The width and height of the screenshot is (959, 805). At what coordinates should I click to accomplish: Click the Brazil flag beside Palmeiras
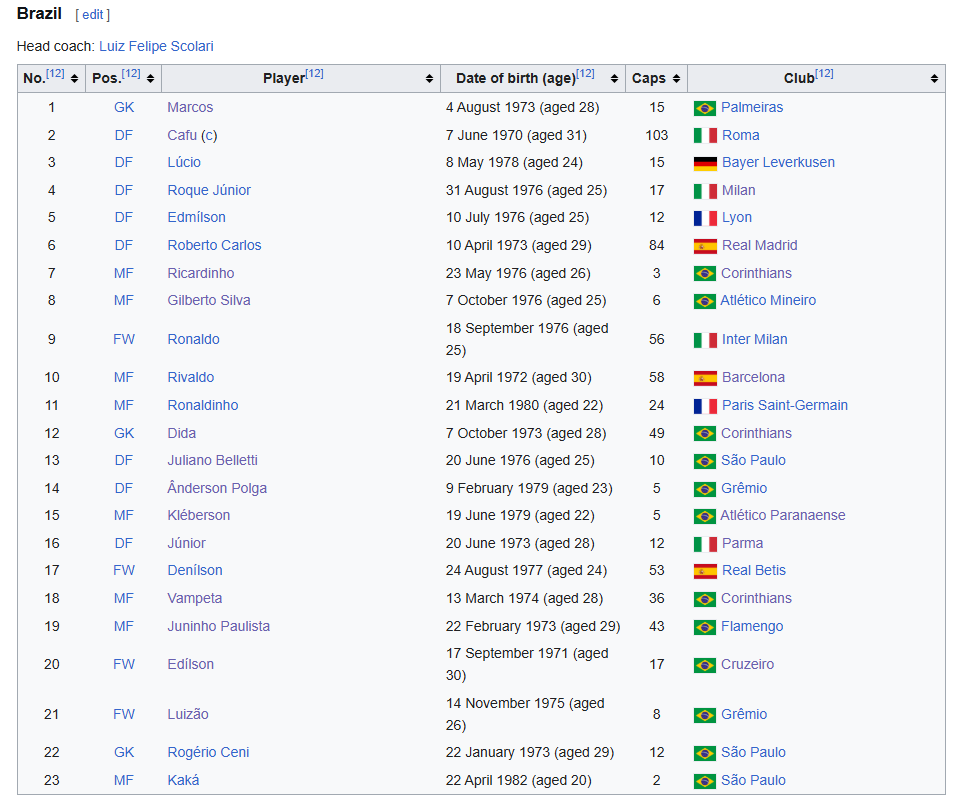705,108
